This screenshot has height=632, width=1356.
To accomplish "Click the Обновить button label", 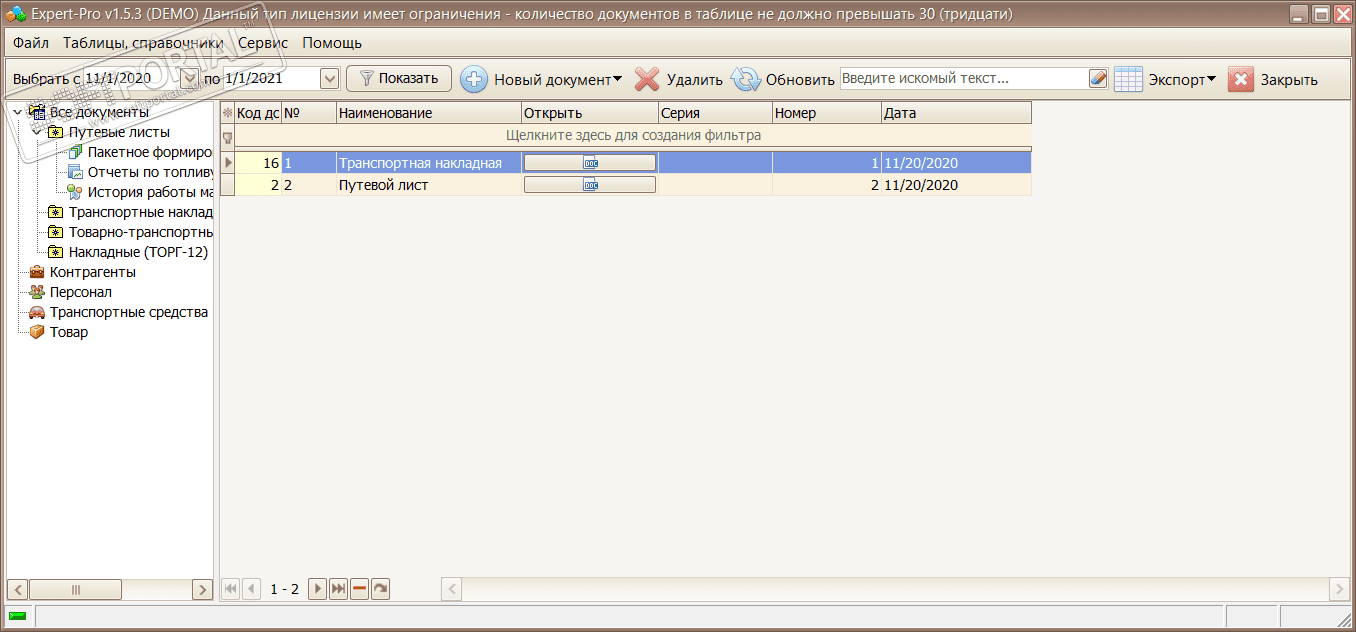I will pyautogui.click(x=800, y=80).
